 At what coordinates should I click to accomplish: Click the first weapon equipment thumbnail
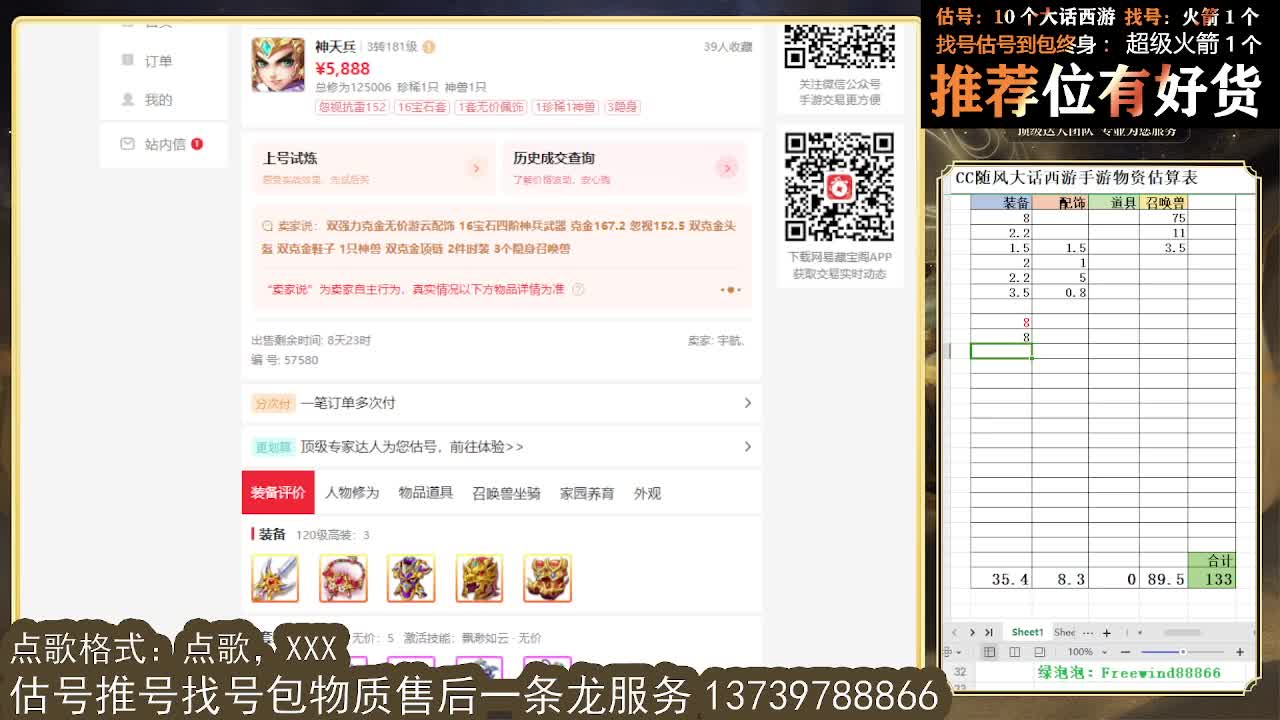pyautogui.click(x=275, y=578)
